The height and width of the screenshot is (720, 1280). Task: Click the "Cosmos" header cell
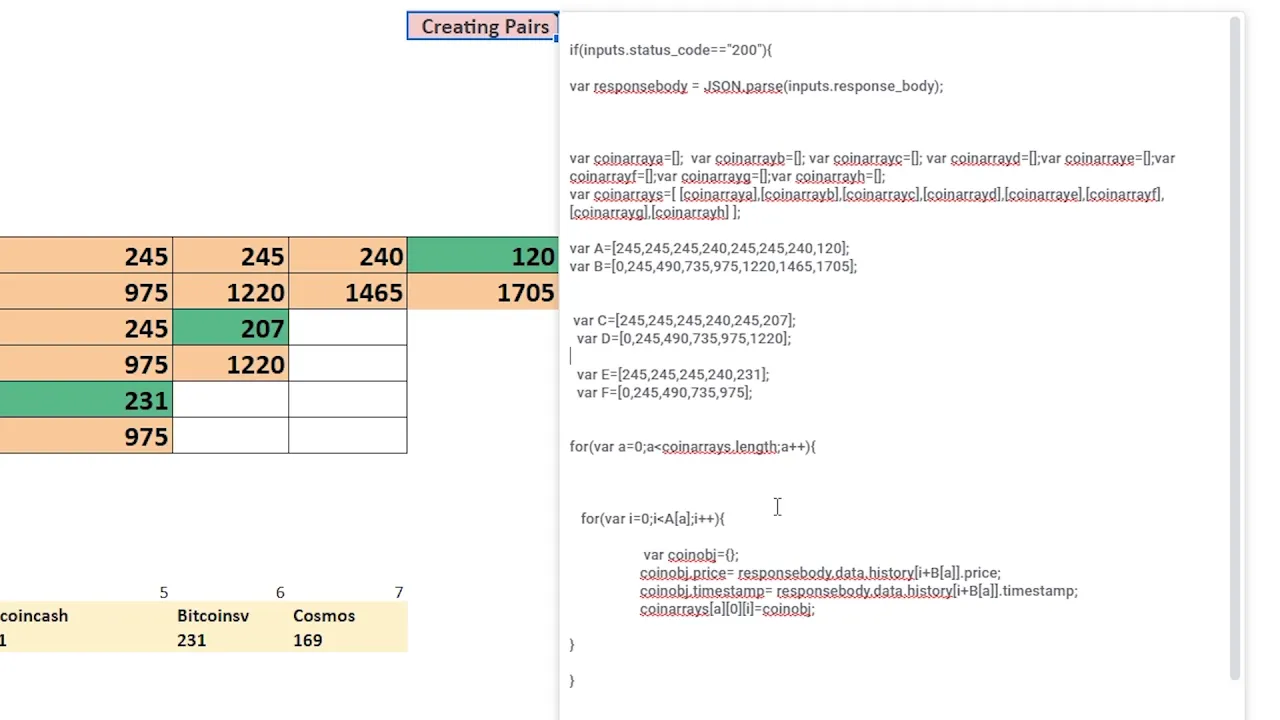pos(323,616)
